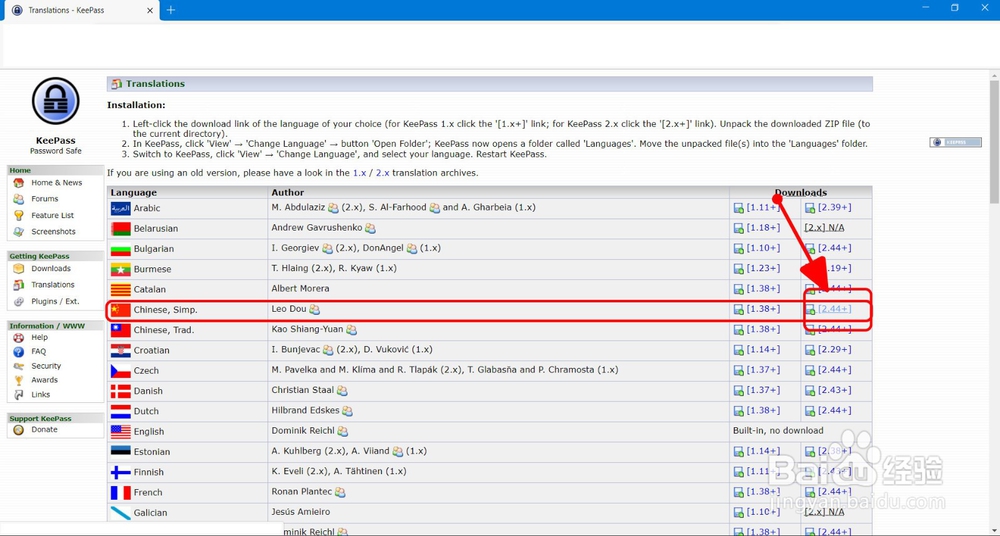Open the Links page
The width and height of the screenshot is (1000, 536).
coord(40,394)
